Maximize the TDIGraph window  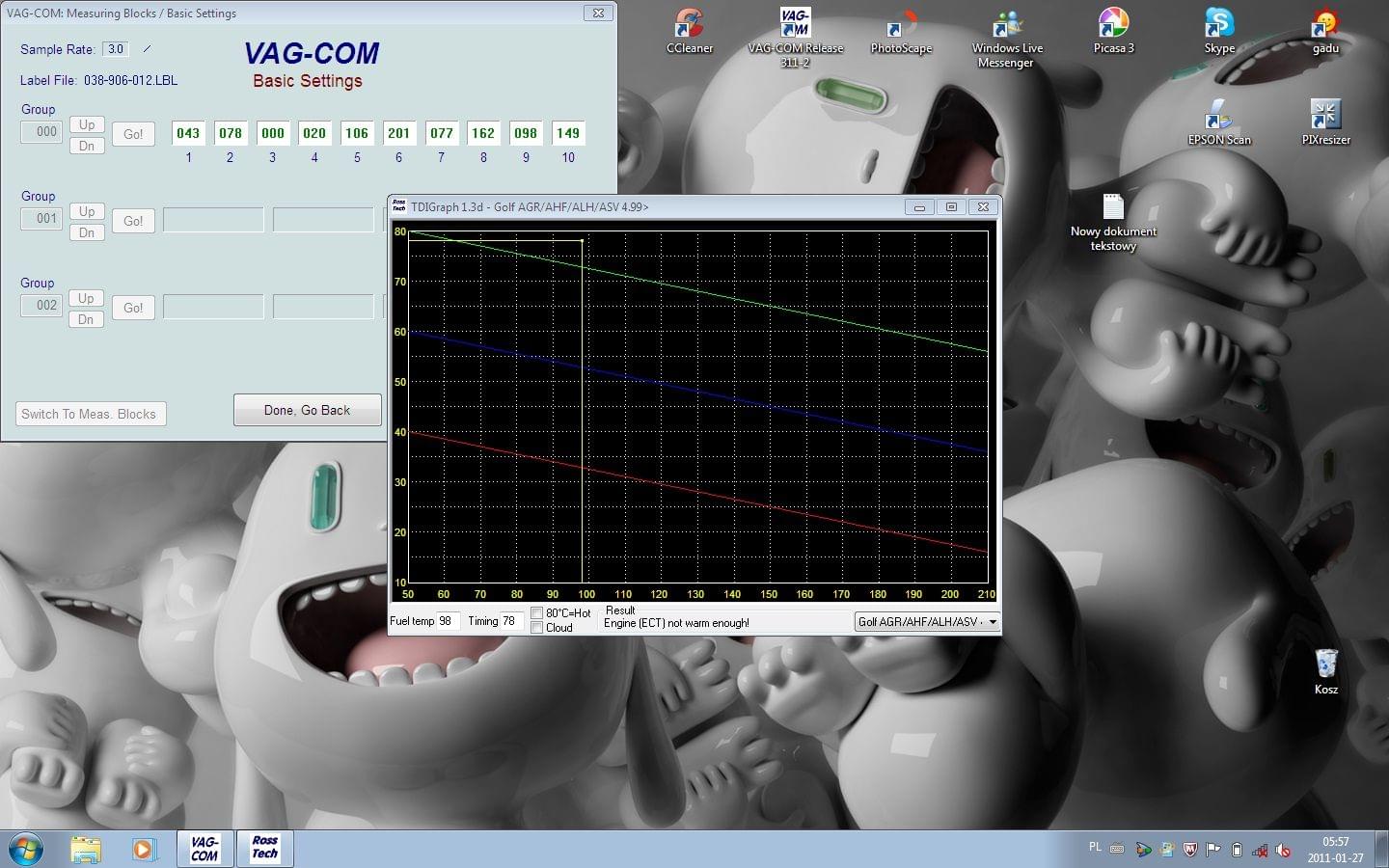click(x=951, y=206)
